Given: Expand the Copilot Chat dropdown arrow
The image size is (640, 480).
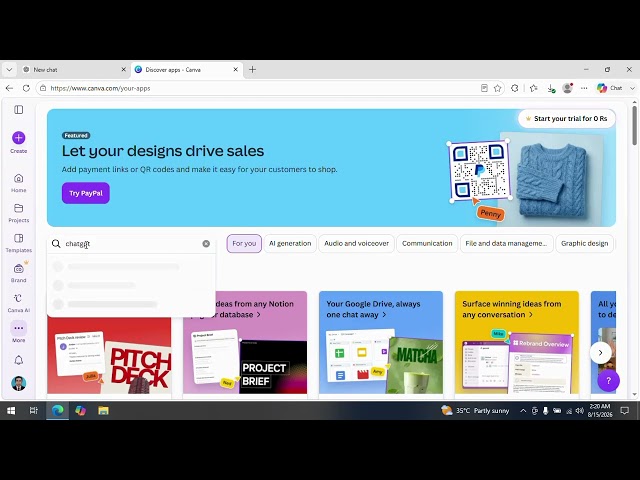Looking at the screenshot, I should coord(632,88).
